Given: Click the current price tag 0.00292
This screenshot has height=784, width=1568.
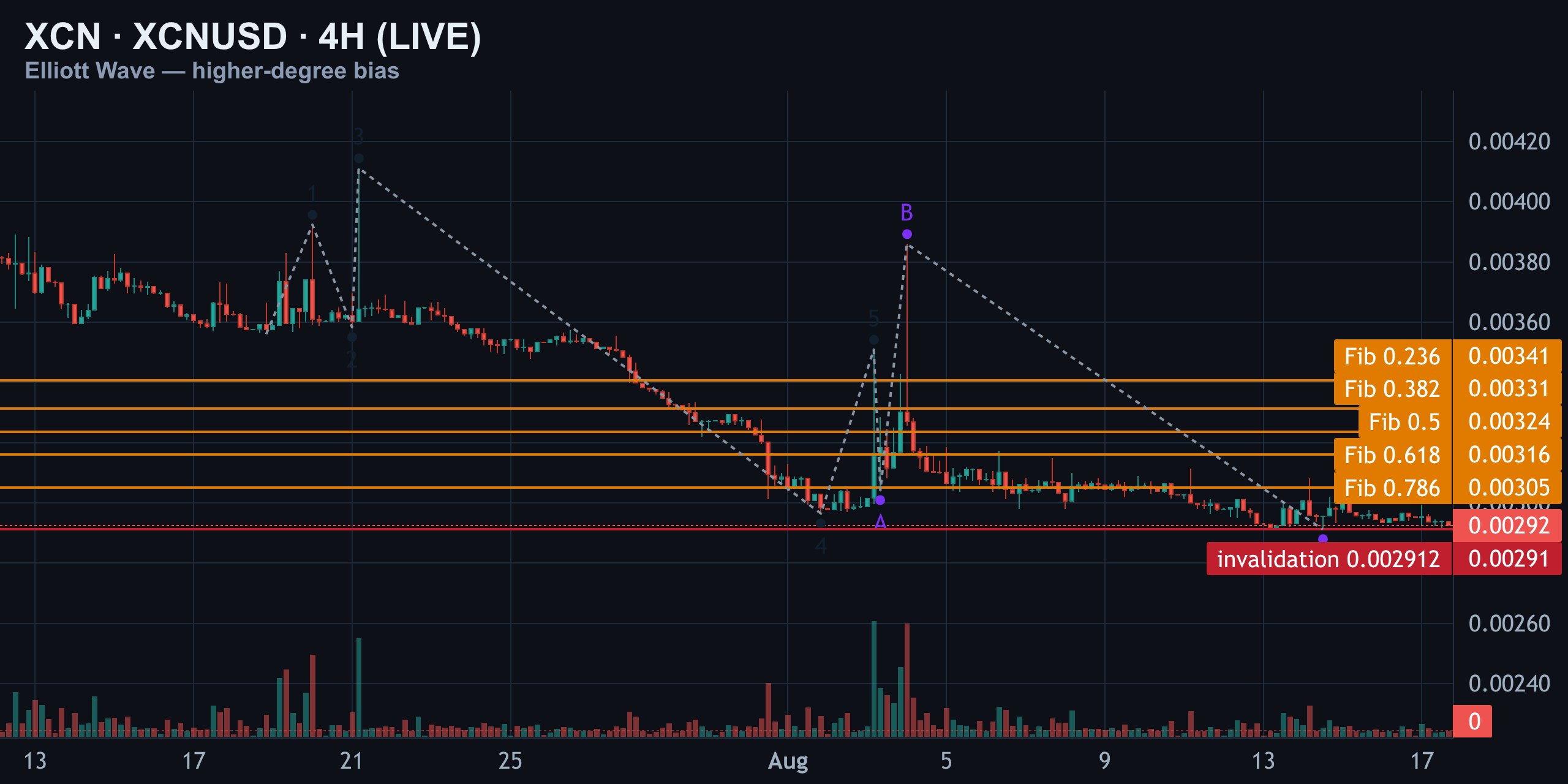Looking at the screenshot, I should [1507, 526].
